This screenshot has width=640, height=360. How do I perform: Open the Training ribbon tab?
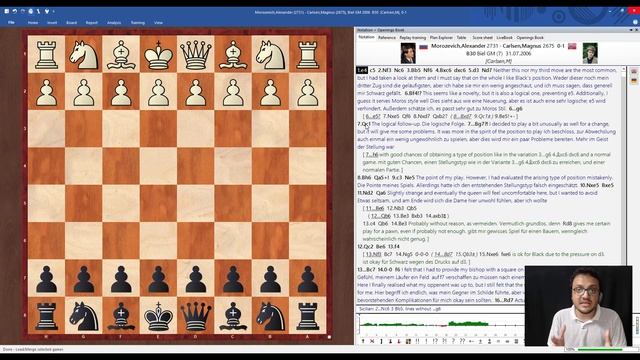click(138, 23)
